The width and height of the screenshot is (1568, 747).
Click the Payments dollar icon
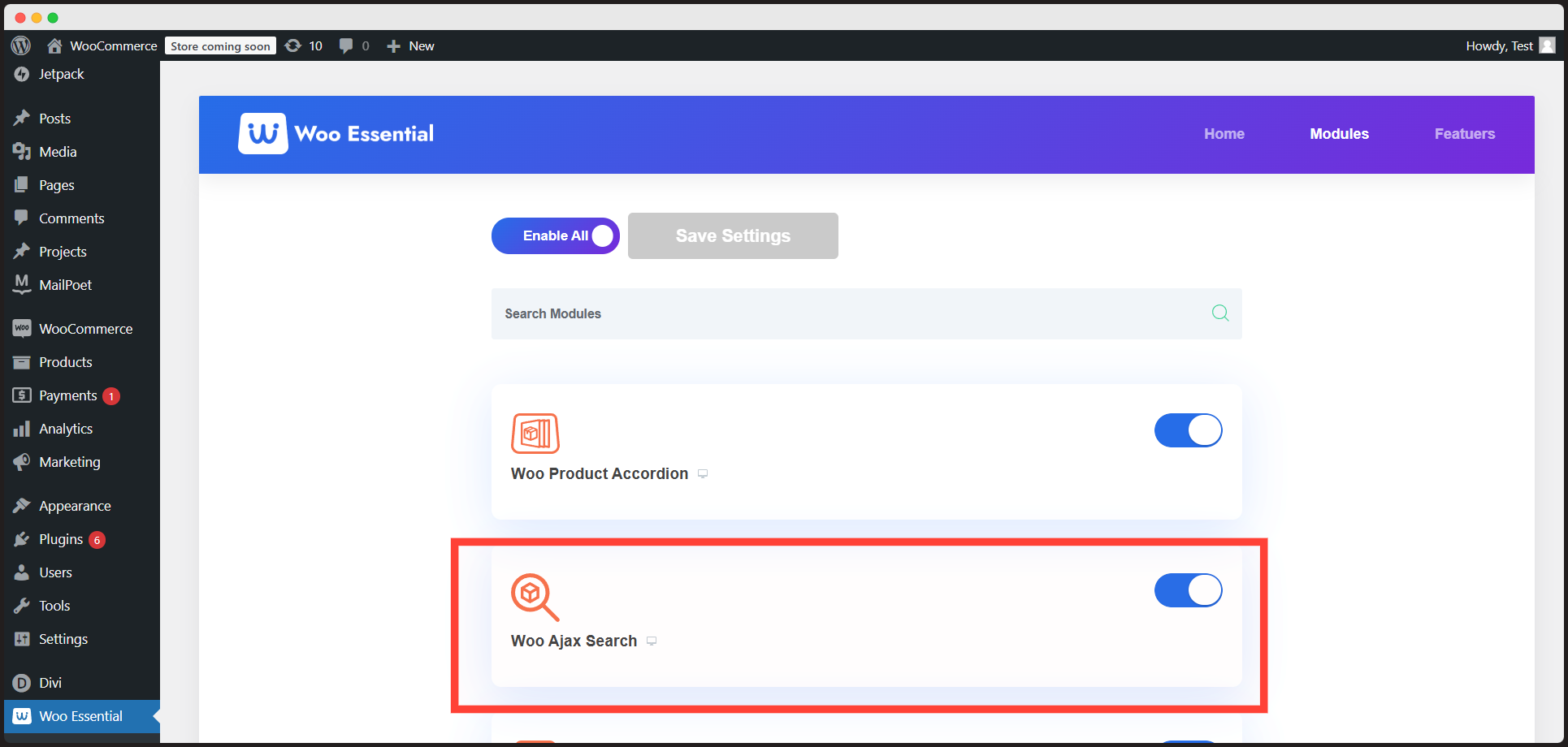(22, 395)
